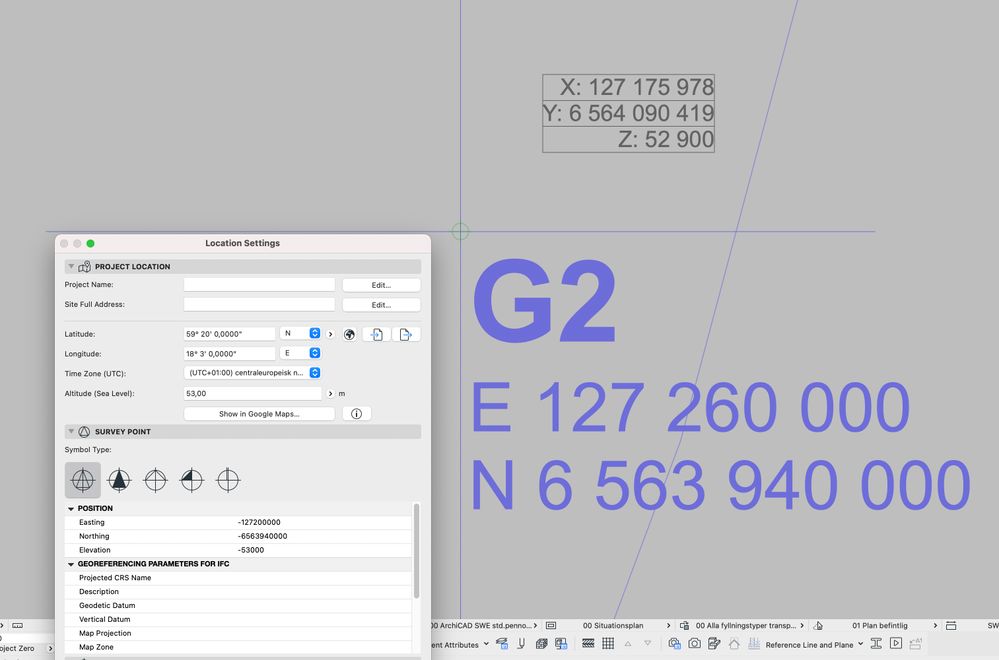Click the play box icon in bottom toolbar
This screenshot has height=660, width=999.
[896, 643]
